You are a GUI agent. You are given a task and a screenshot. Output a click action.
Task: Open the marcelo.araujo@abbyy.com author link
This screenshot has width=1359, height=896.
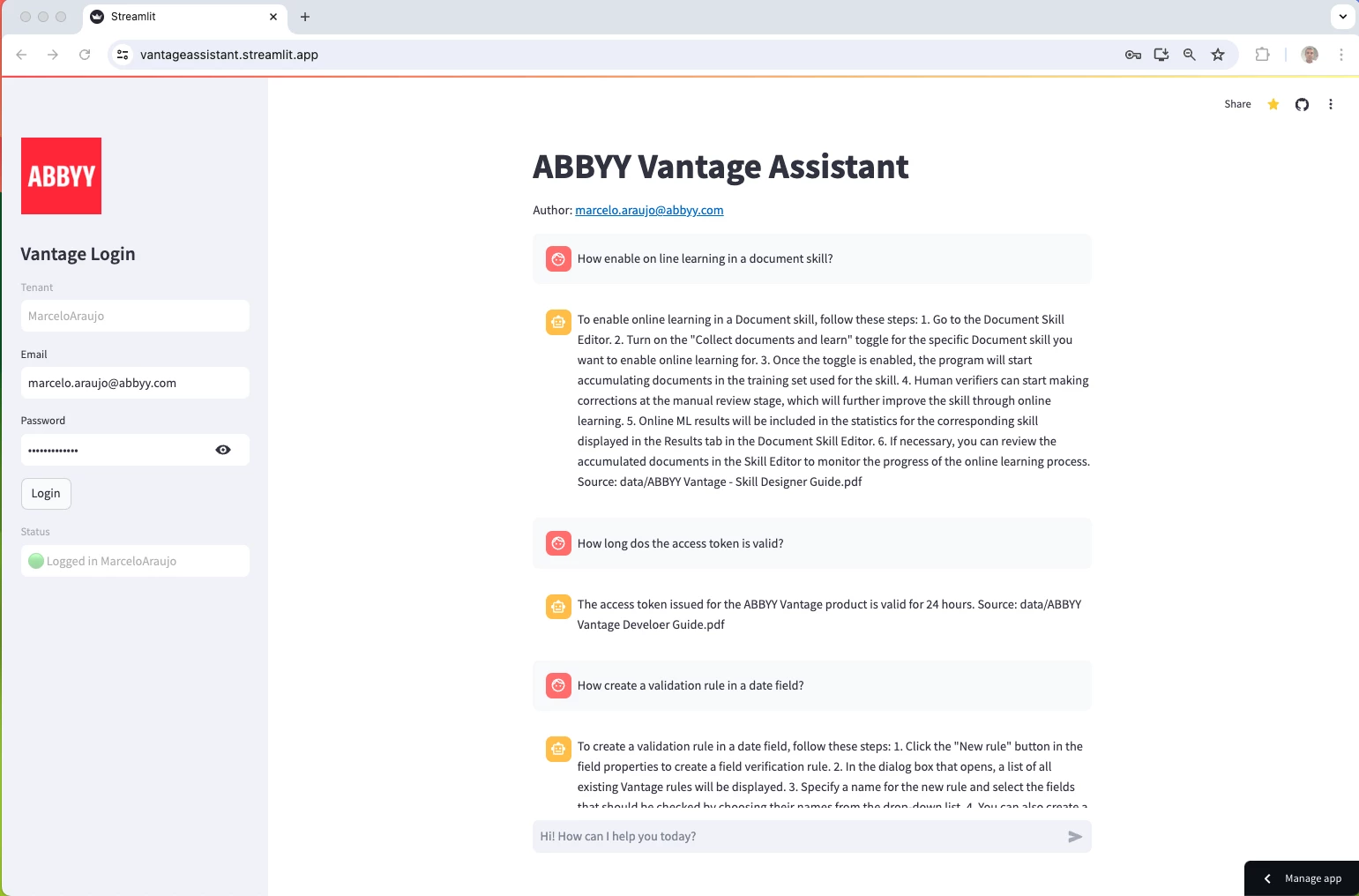click(649, 210)
